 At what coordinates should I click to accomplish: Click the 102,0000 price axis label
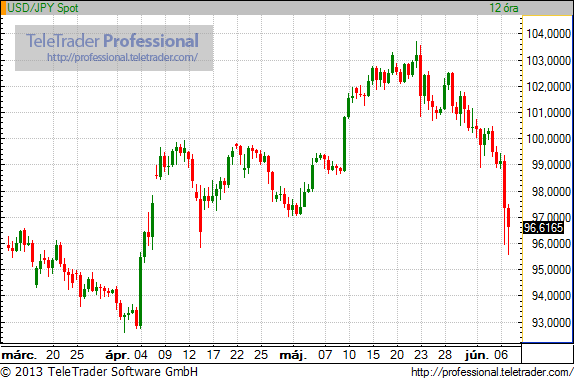point(548,87)
